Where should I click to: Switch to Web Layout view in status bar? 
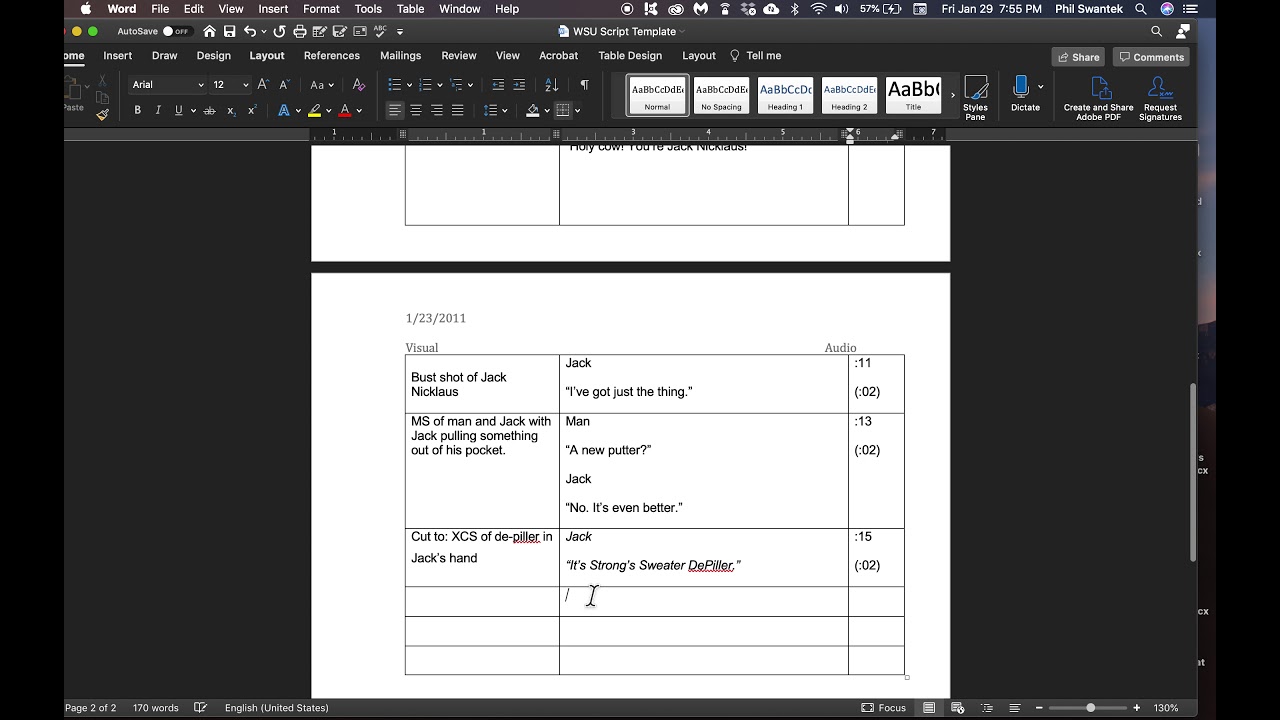958,708
